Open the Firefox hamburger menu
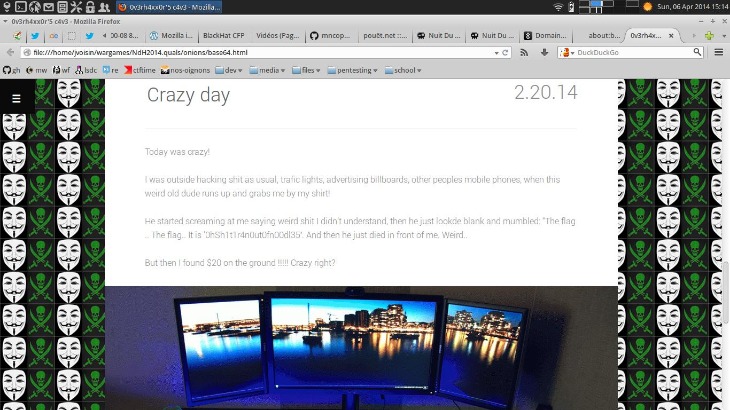The image size is (730, 410). tap(719, 53)
